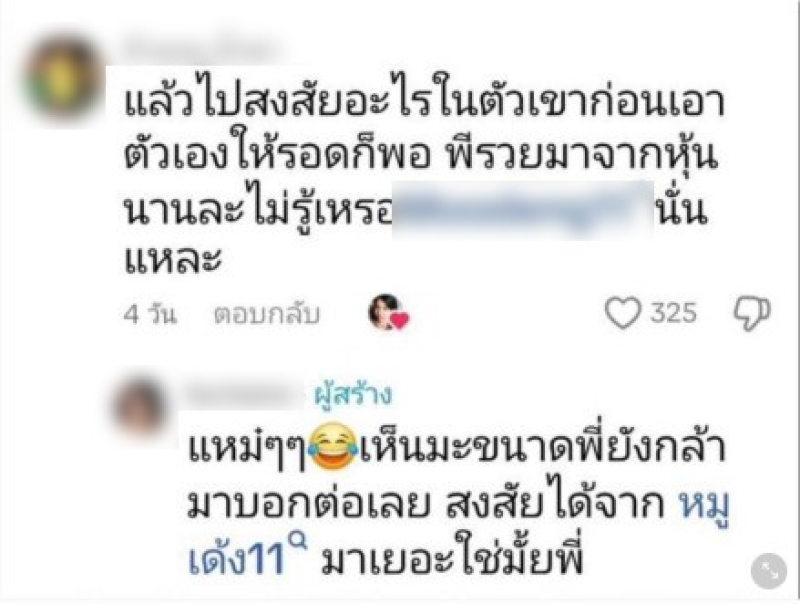Dislike the comment with thumbs-down icon
The width and height of the screenshot is (800, 604).
[x=752, y=313]
